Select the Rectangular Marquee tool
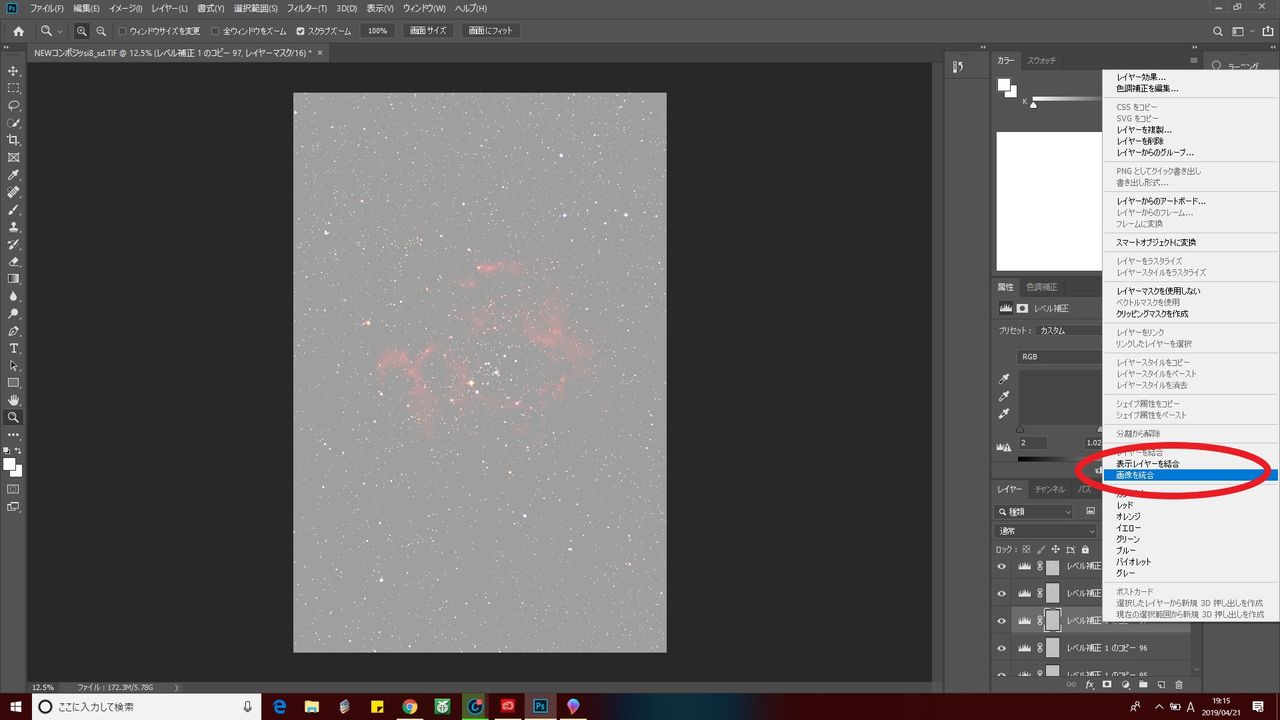This screenshot has height=720, width=1280. tap(14, 88)
